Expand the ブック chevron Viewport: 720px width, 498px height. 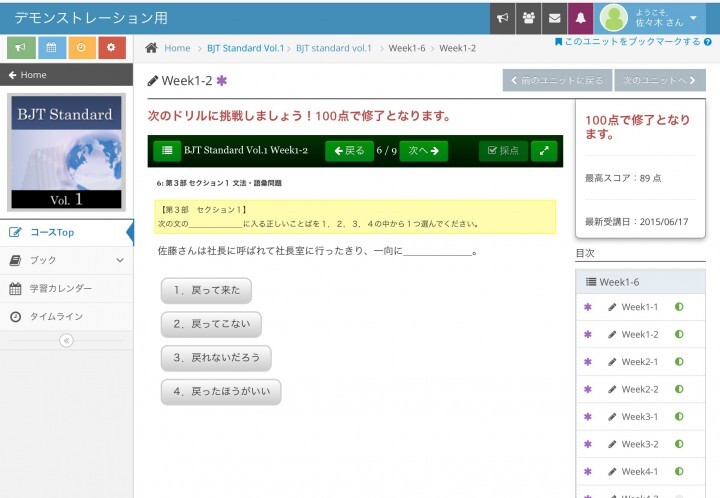120,260
